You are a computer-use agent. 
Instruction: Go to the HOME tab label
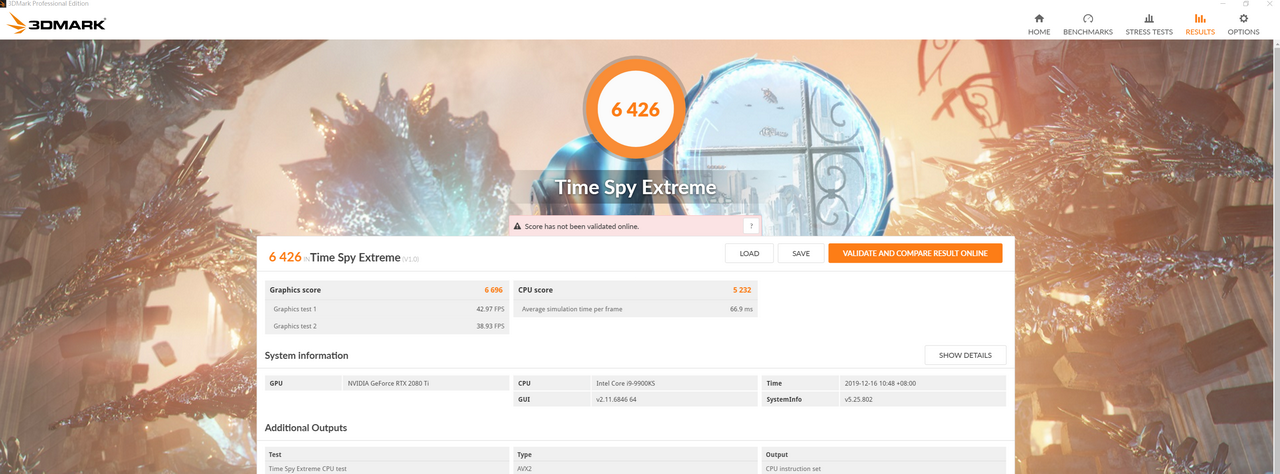click(x=1039, y=32)
